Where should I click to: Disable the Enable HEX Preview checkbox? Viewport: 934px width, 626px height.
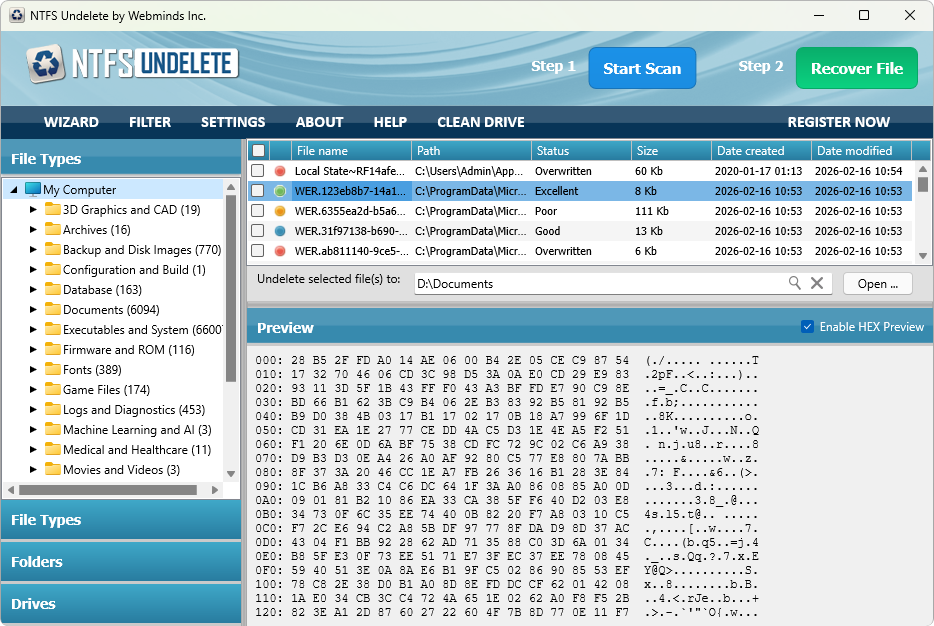tap(807, 326)
